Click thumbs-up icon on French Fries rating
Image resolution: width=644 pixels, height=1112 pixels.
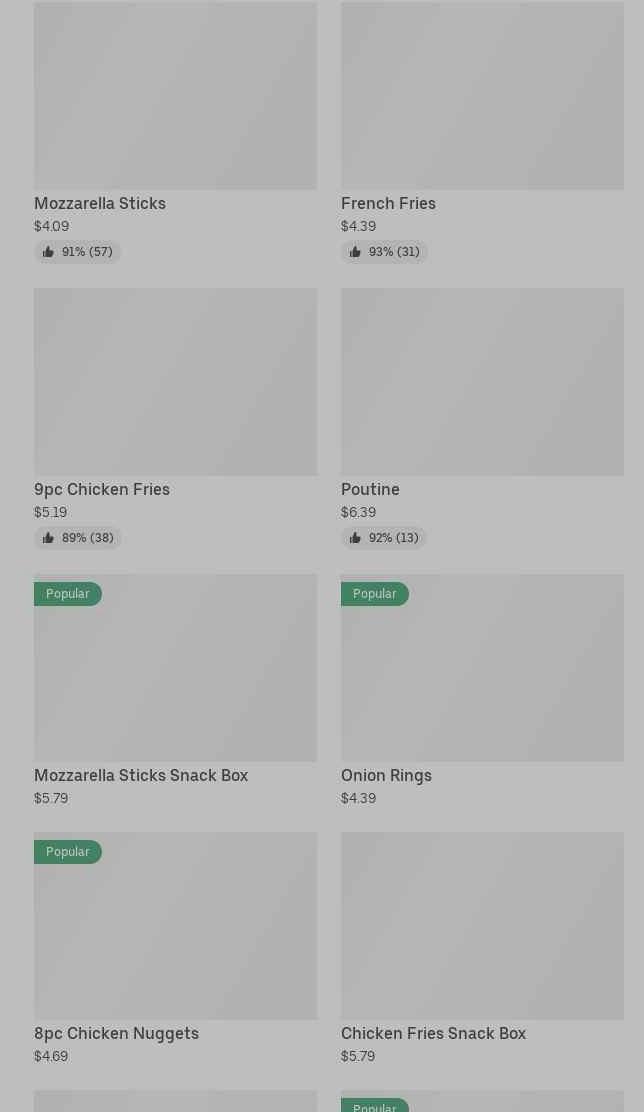[x=355, y=252]
